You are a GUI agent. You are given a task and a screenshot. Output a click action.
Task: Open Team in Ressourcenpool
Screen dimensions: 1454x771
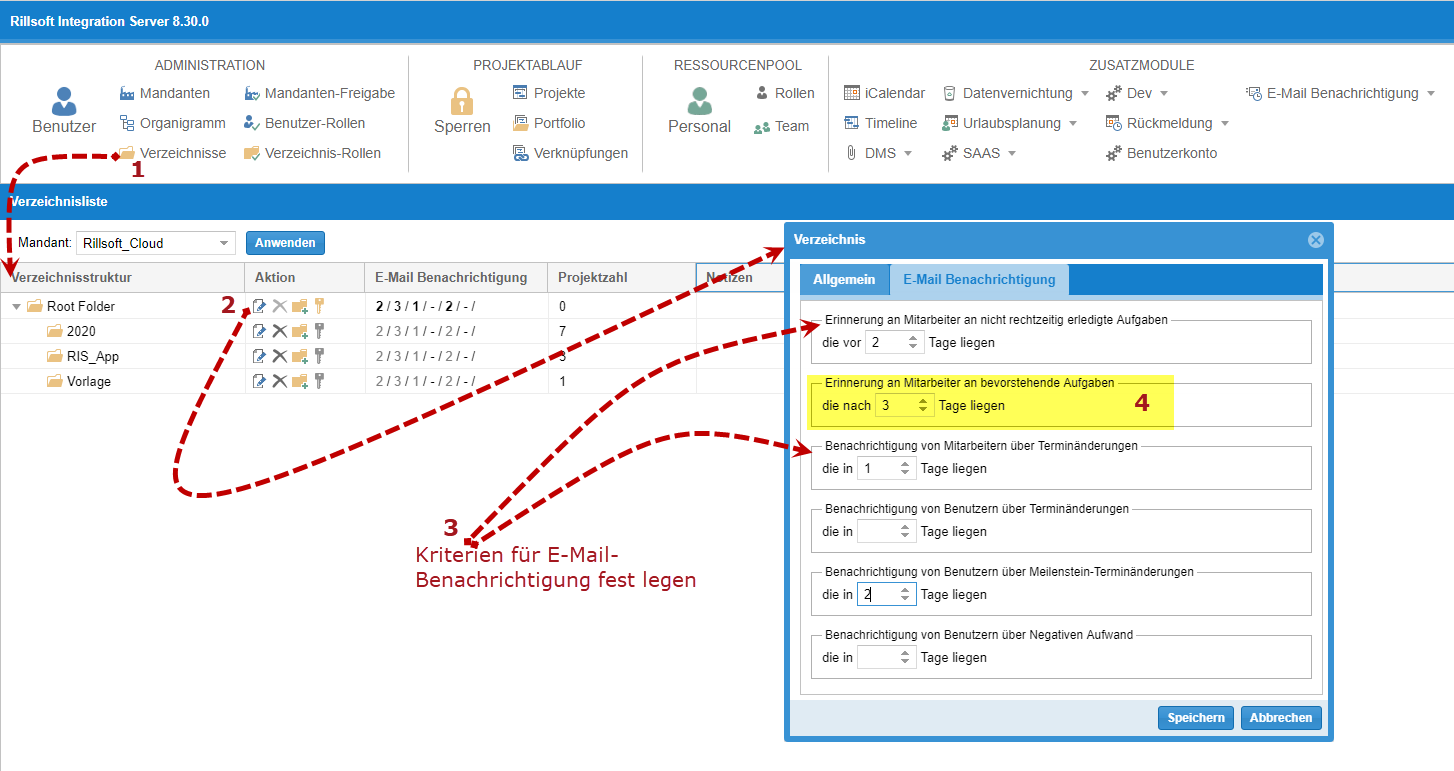pyautogui.click(x=781, y=126)
